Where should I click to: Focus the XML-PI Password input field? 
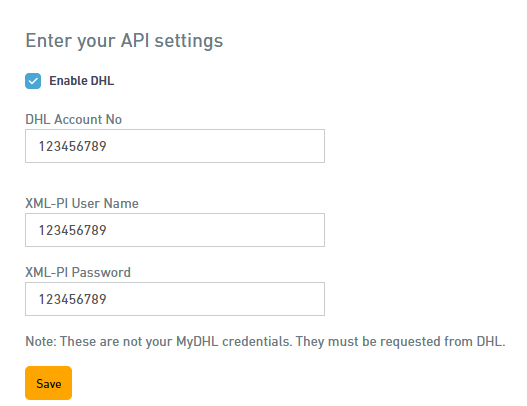[x=175, y=299]
